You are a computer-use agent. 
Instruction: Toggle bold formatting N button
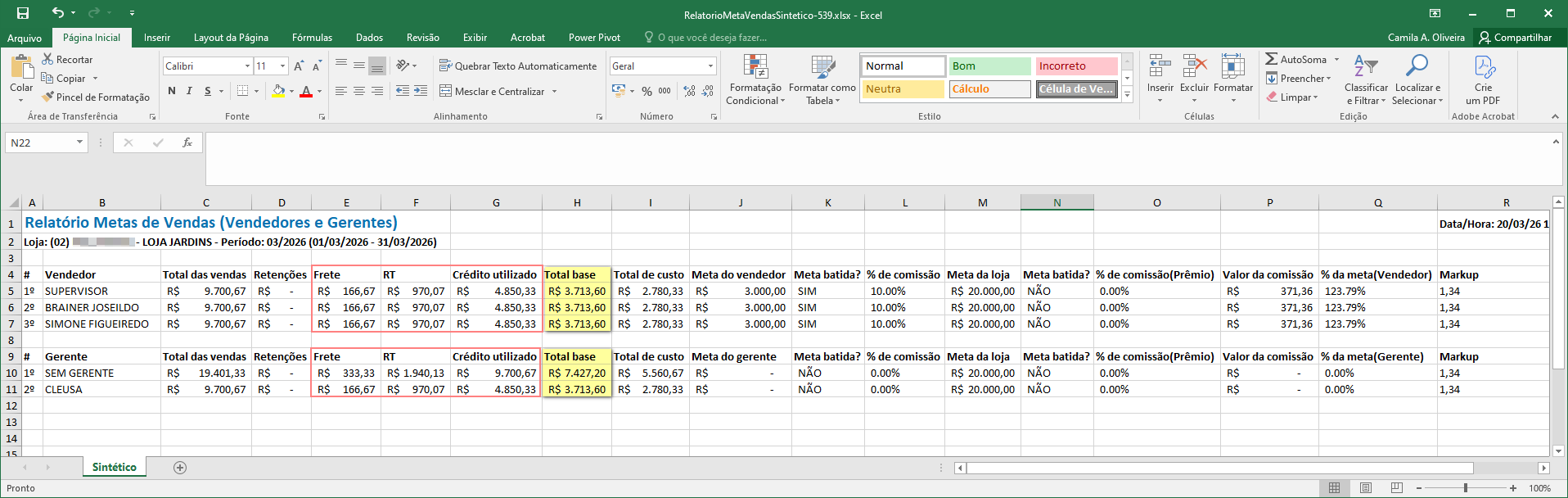(172, 91)
